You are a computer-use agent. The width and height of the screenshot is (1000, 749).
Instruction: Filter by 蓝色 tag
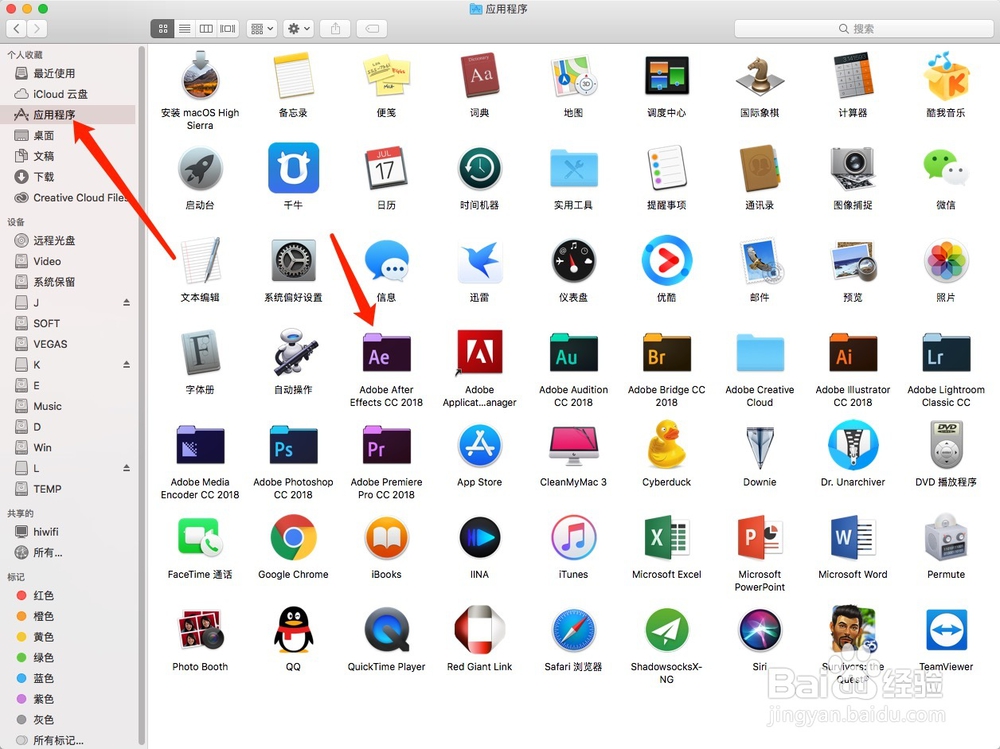point(69,678)
